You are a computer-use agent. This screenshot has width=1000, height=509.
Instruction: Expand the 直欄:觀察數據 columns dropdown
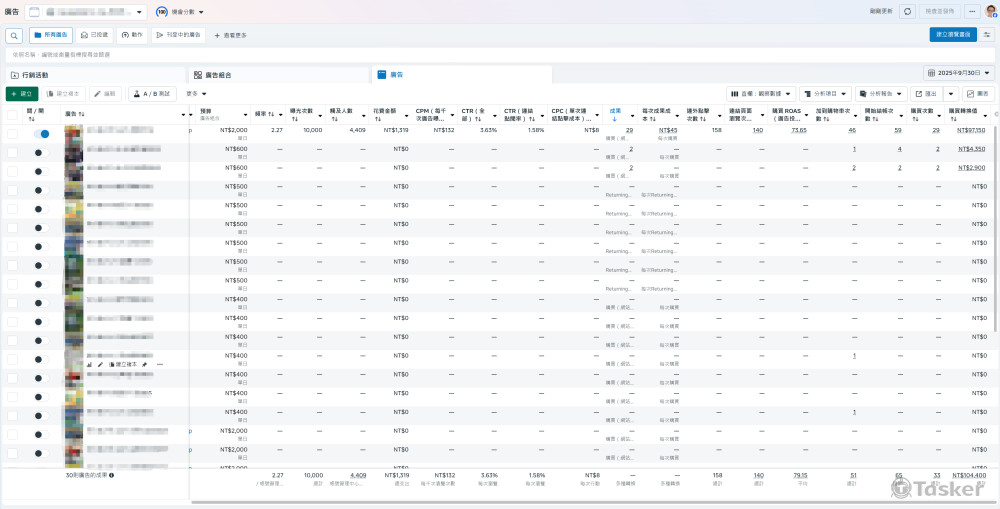(760, 93)
